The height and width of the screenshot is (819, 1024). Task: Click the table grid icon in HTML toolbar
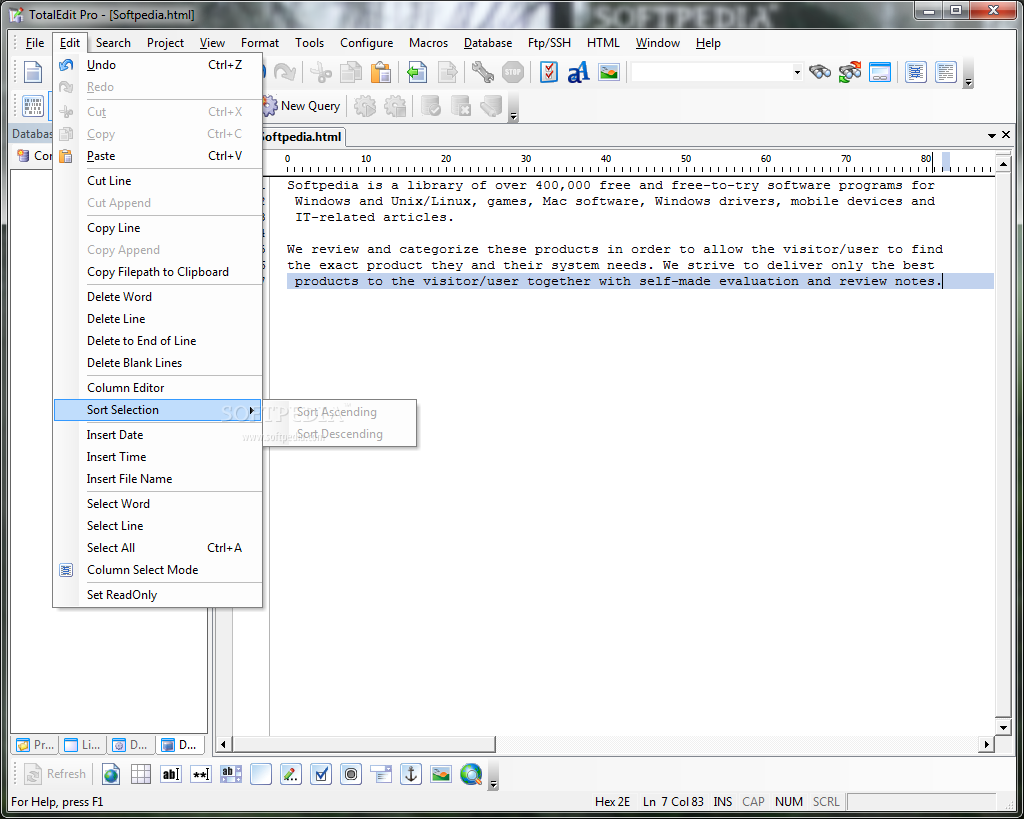click(140, 774)
